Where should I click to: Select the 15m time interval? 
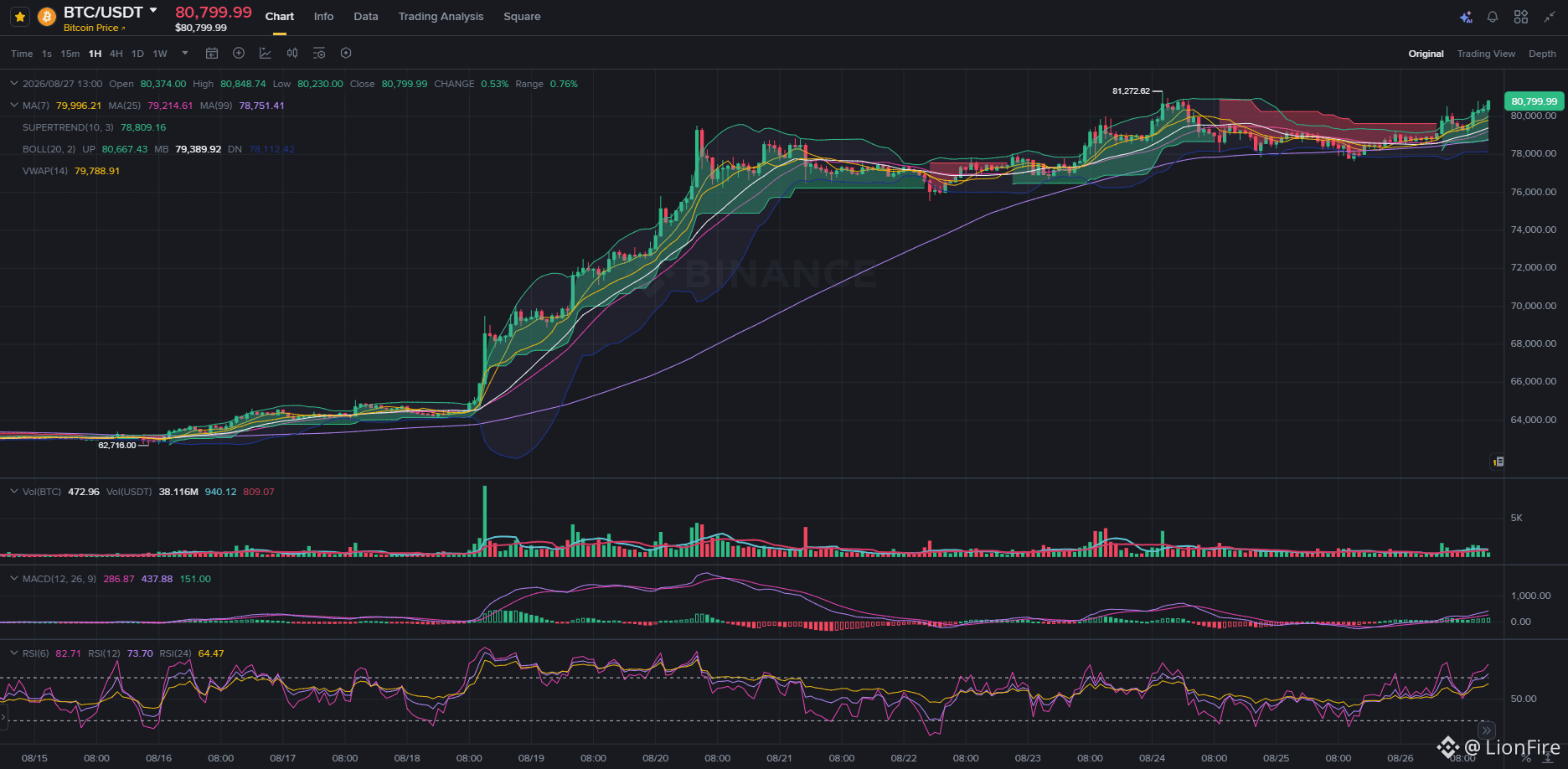pos(70,54)
